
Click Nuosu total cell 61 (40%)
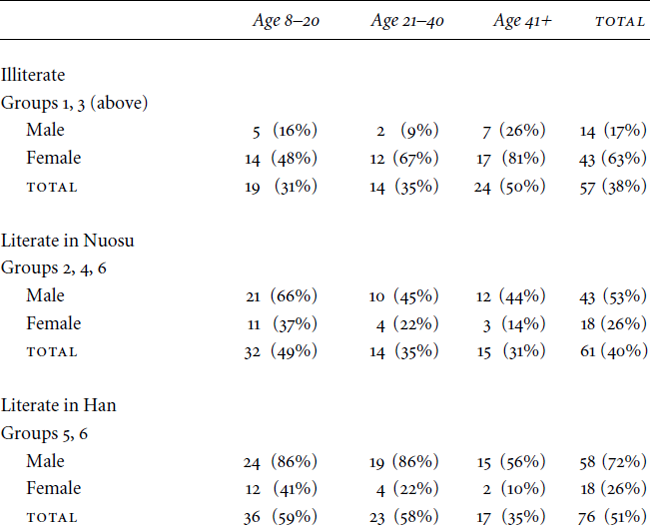pyautogui.click(x=614, y=352)
